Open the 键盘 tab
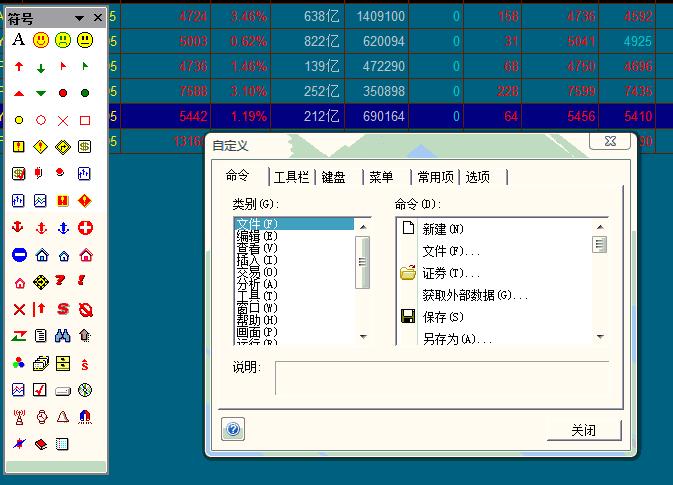The height and width of the screenshot is (485, 673). [333, 177]
